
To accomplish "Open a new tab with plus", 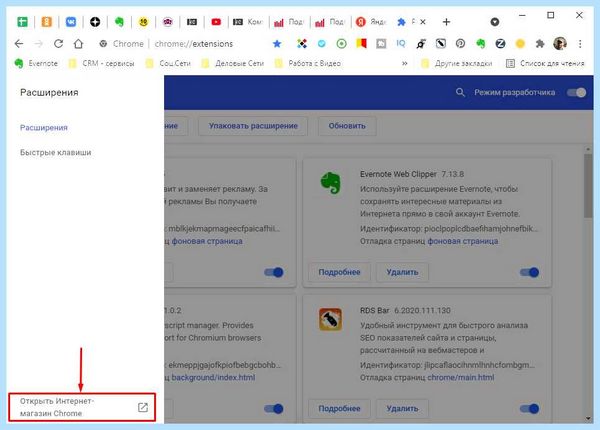I will point(446,22).
